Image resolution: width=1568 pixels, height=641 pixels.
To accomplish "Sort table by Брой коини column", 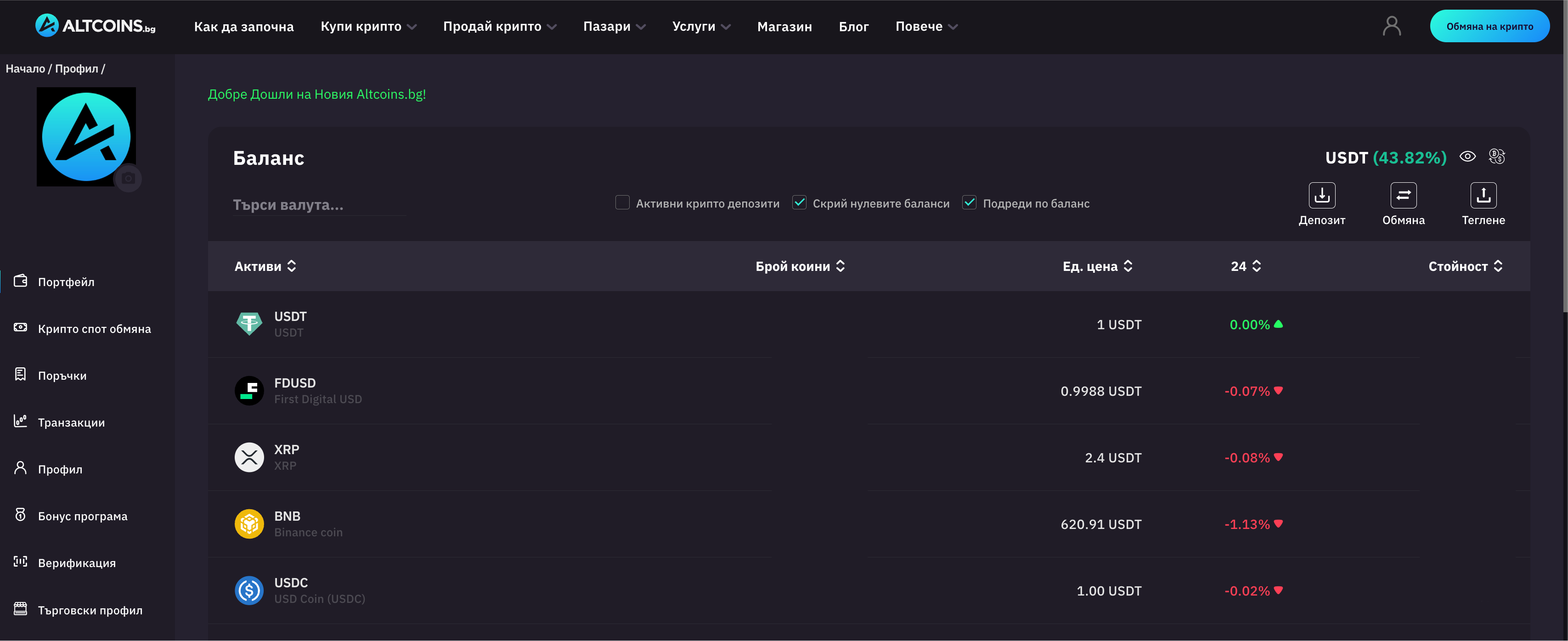I will (800, 267).
